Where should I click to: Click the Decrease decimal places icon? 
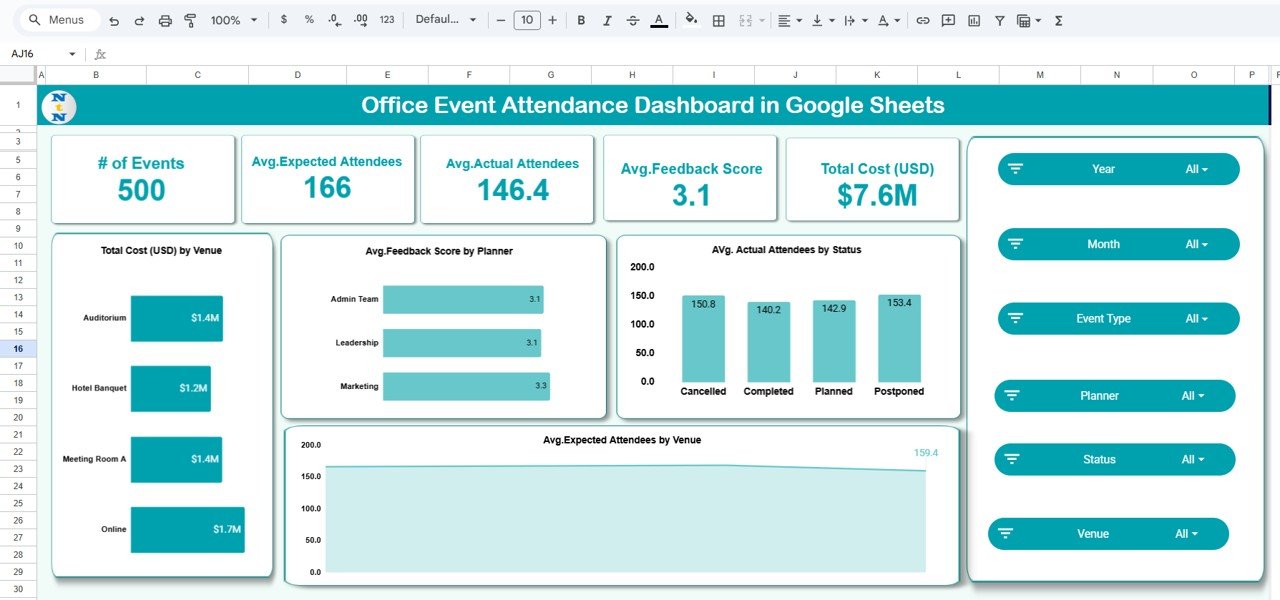[333, 20]
